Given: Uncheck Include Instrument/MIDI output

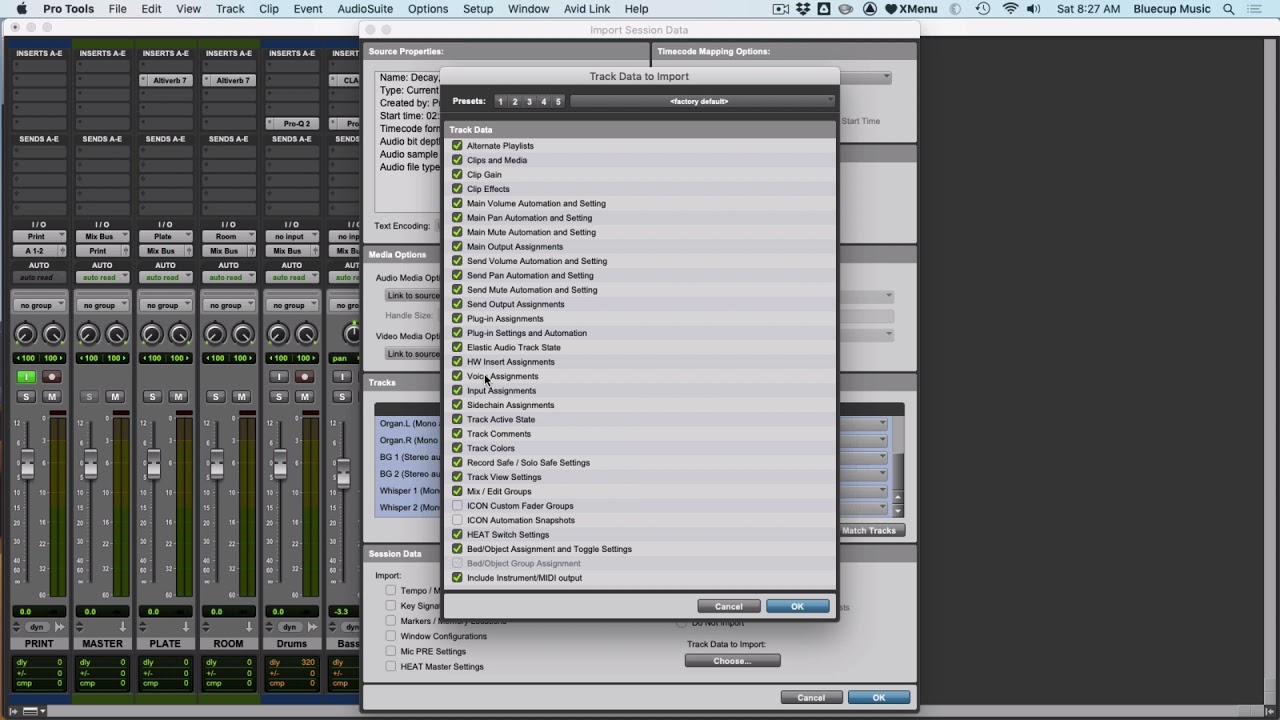Looking at the screenshot, I should point(457,578).
